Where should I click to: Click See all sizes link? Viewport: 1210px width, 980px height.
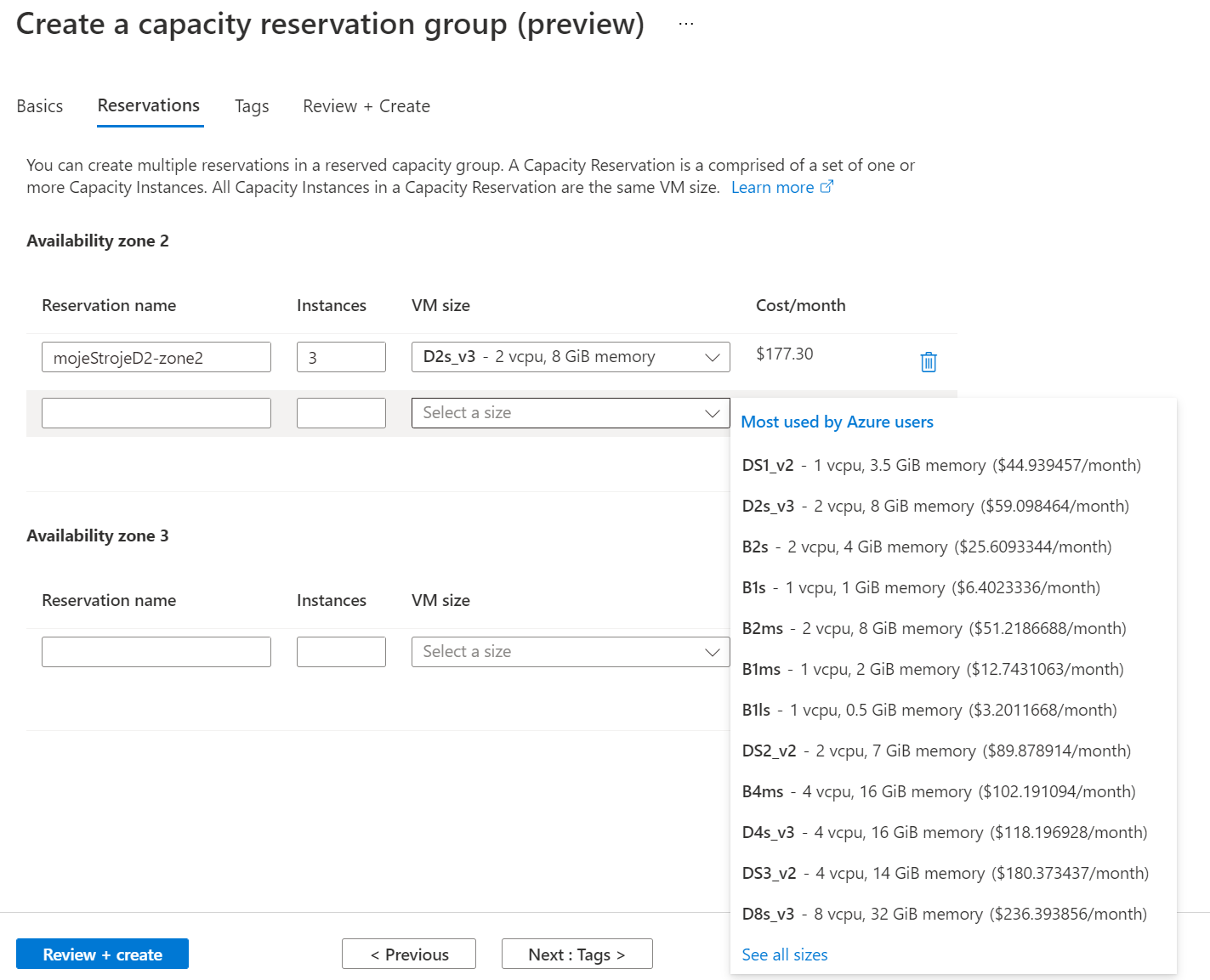784,955
